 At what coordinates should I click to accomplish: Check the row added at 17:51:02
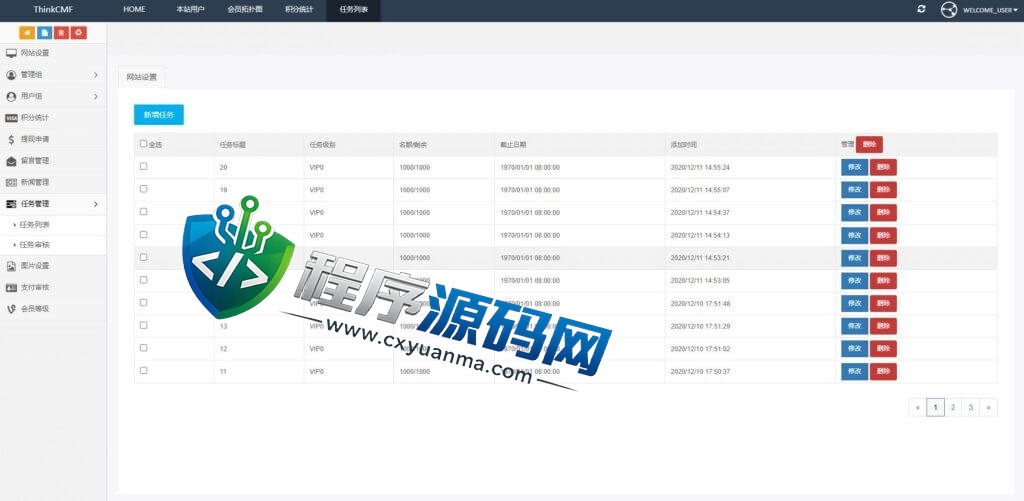[x=144, y=348]
